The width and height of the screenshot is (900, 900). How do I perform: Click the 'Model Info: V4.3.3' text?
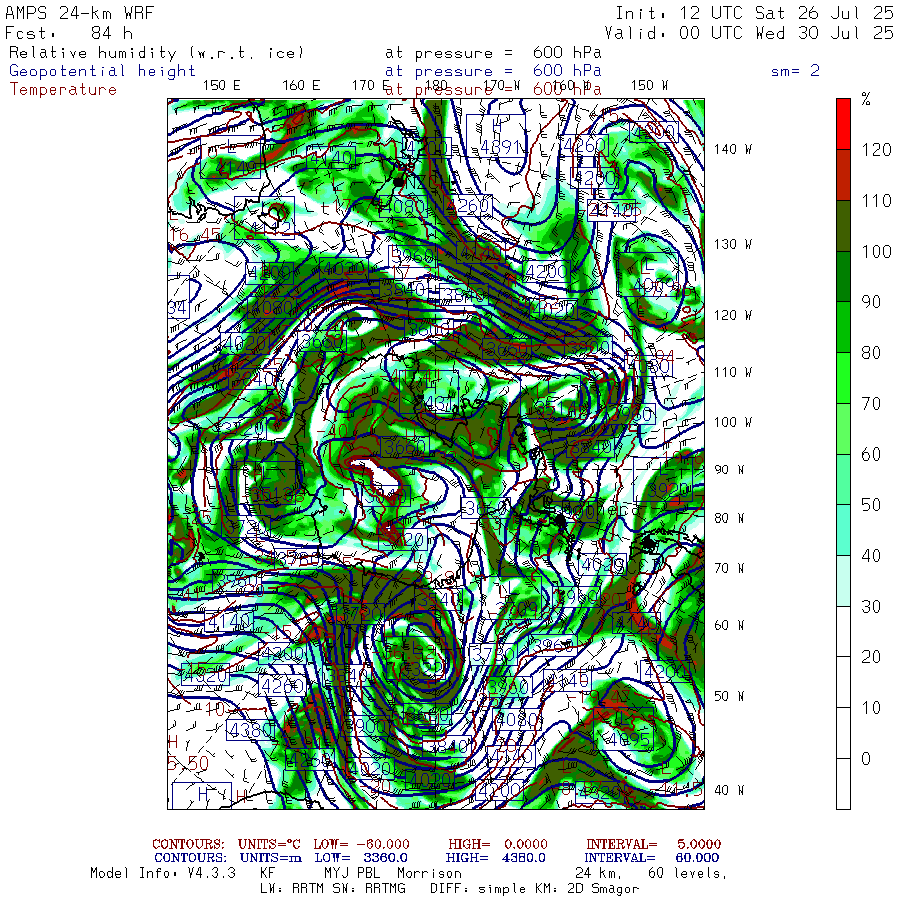tap(163, 873)
